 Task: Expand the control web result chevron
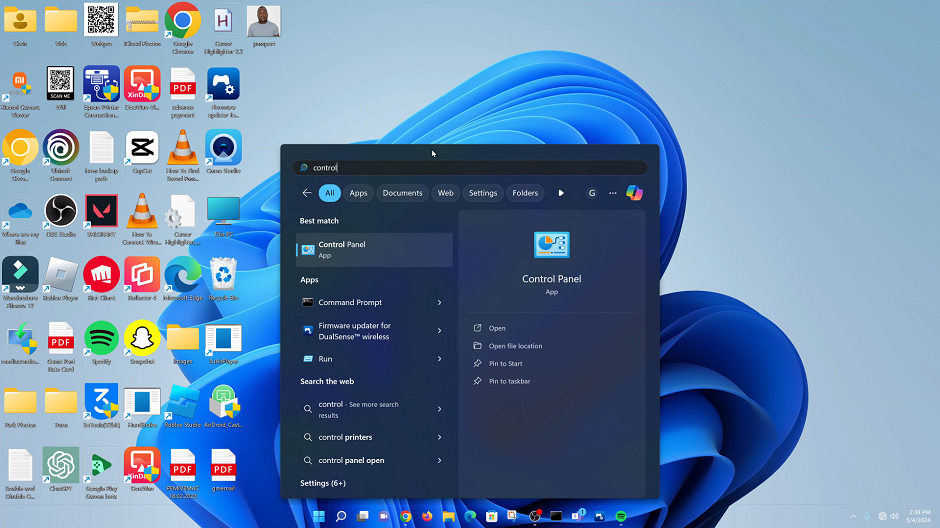[x=439, y=409]
